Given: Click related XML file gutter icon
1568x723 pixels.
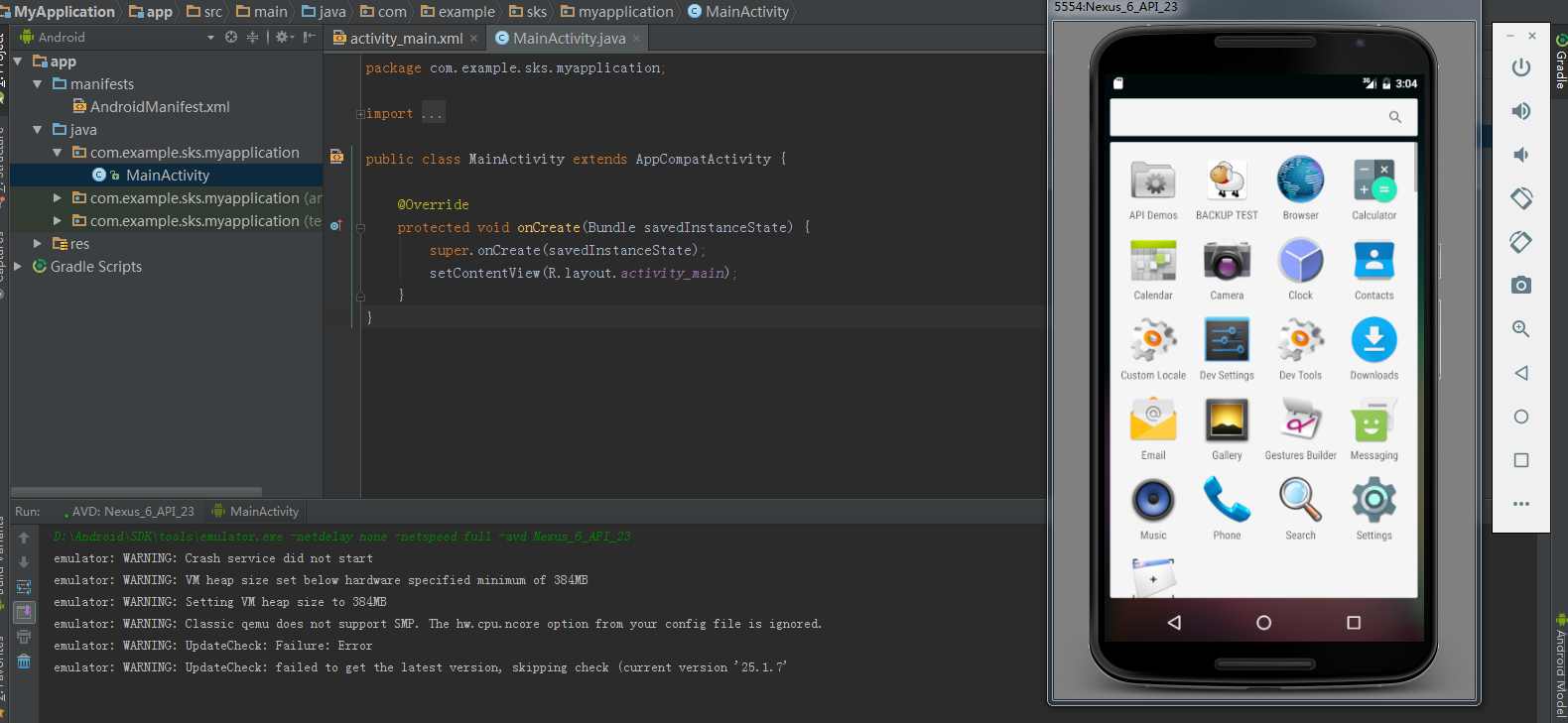Looking at the screenshot, I should pyautogui.click(x=336, y=157).
